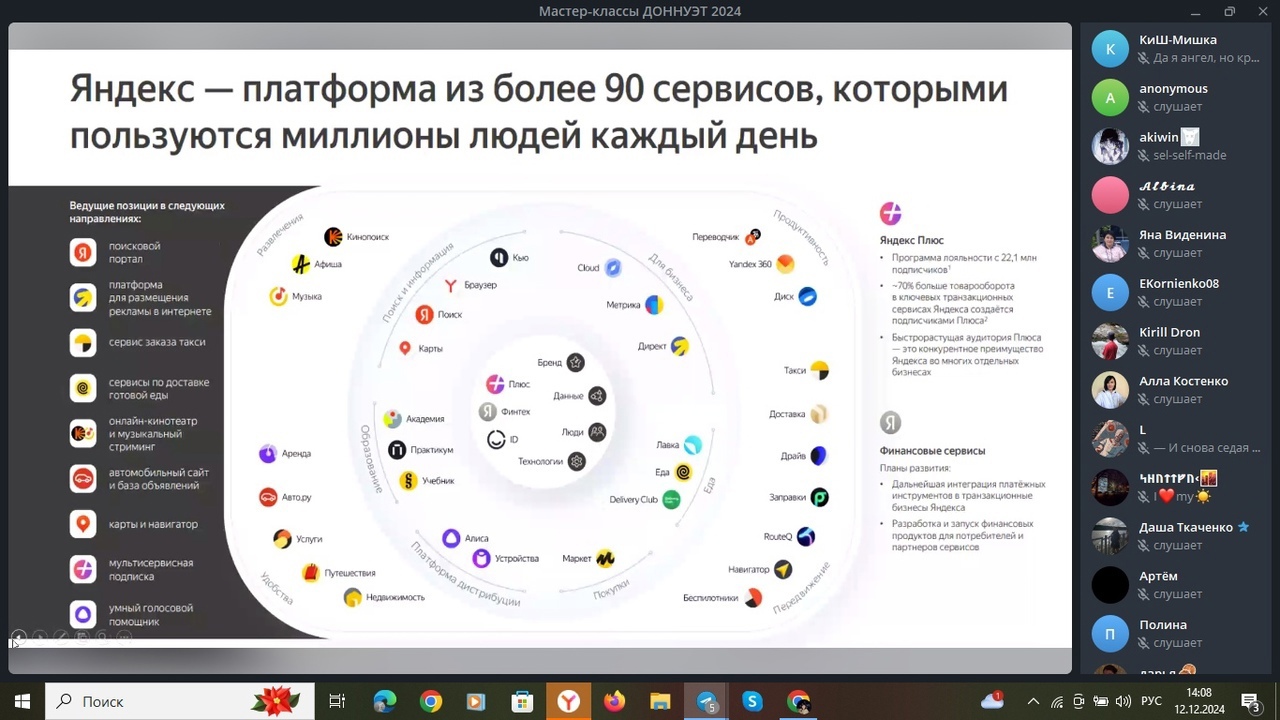This screenshot has height=720, width=1280.
Task: Launch Skype from the taskbar
Action: pyautogui.click(x=753, y=701)
